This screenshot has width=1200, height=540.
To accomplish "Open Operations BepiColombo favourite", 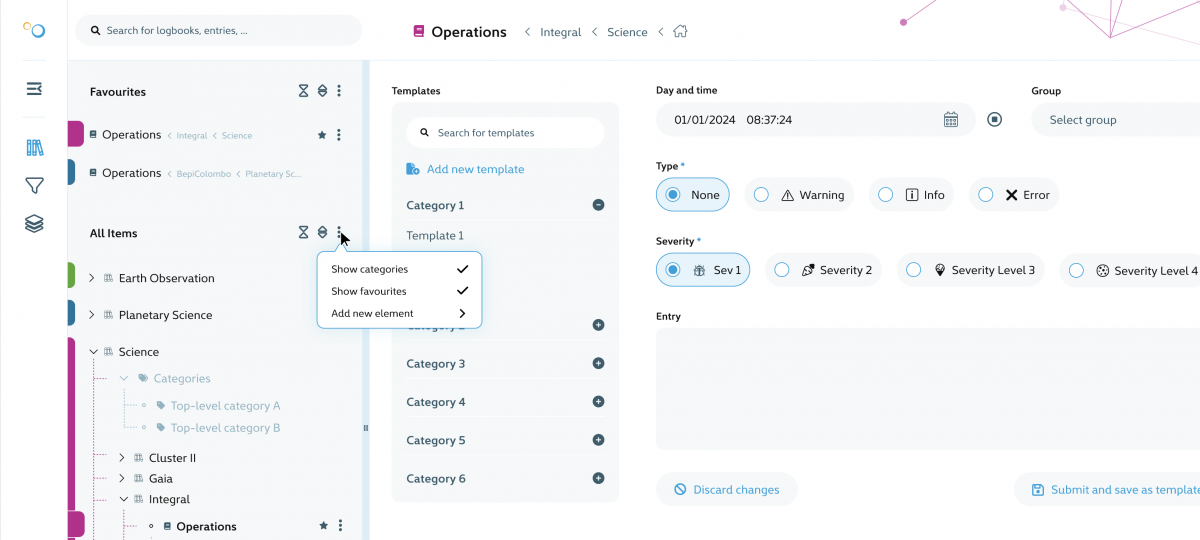I will coord(195,173).
